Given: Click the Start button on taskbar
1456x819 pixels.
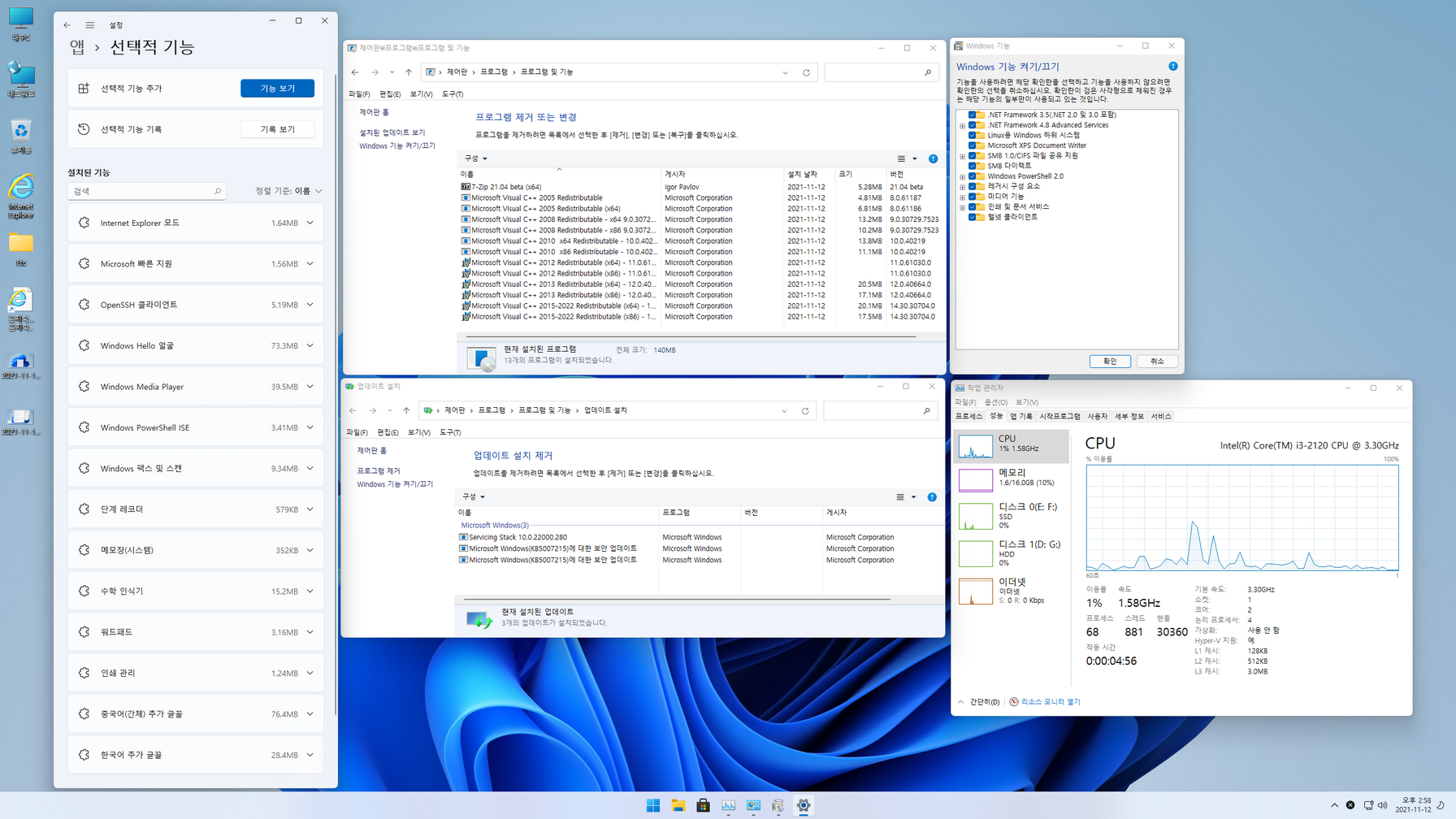Looking at the screenshot, I should 653,805.
